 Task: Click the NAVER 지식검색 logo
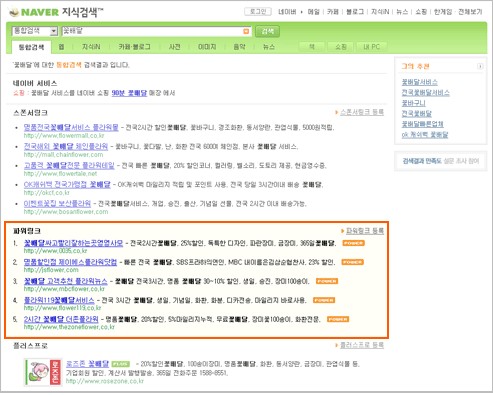56,12
